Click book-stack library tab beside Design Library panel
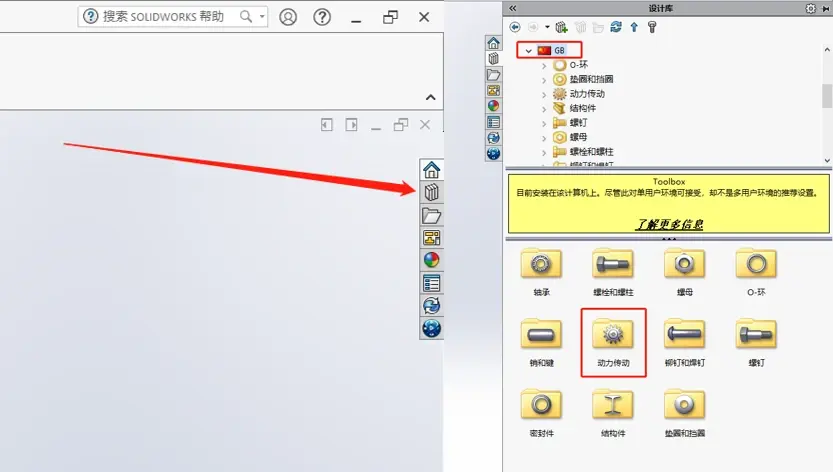 coord(494,58)
